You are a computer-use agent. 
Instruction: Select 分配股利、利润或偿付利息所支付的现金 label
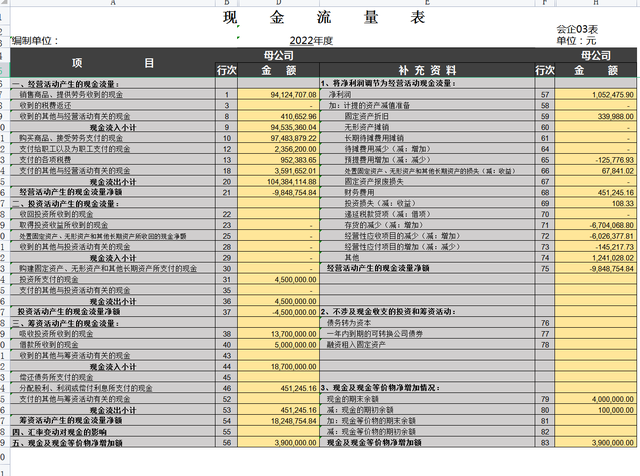click(x=86, y=388)
